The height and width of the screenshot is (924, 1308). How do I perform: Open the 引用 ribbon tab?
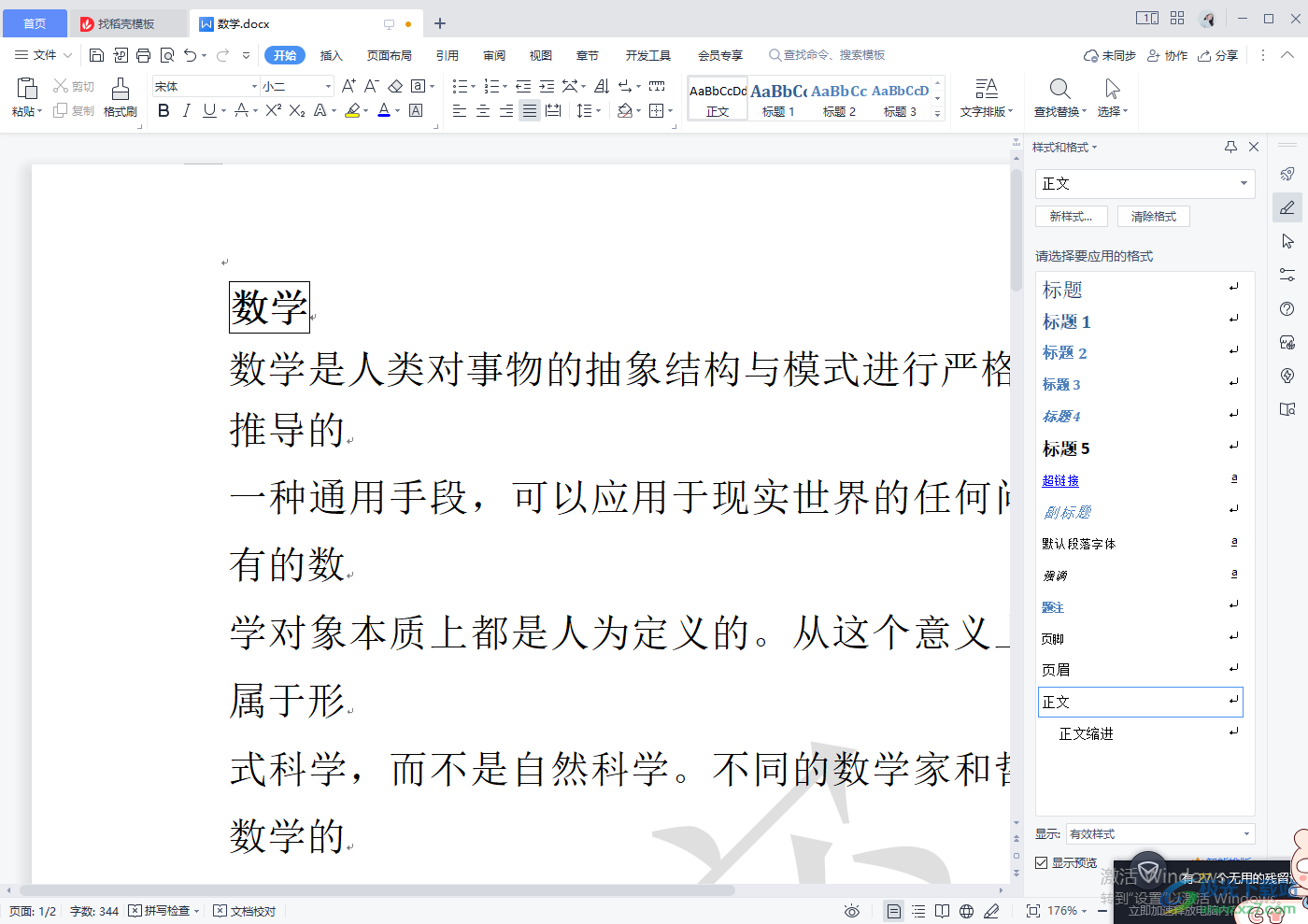click(448, 55)
